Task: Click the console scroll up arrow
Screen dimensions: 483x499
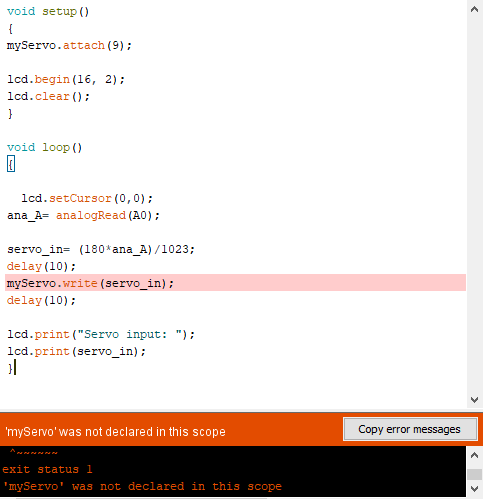Action: [474, 455]
